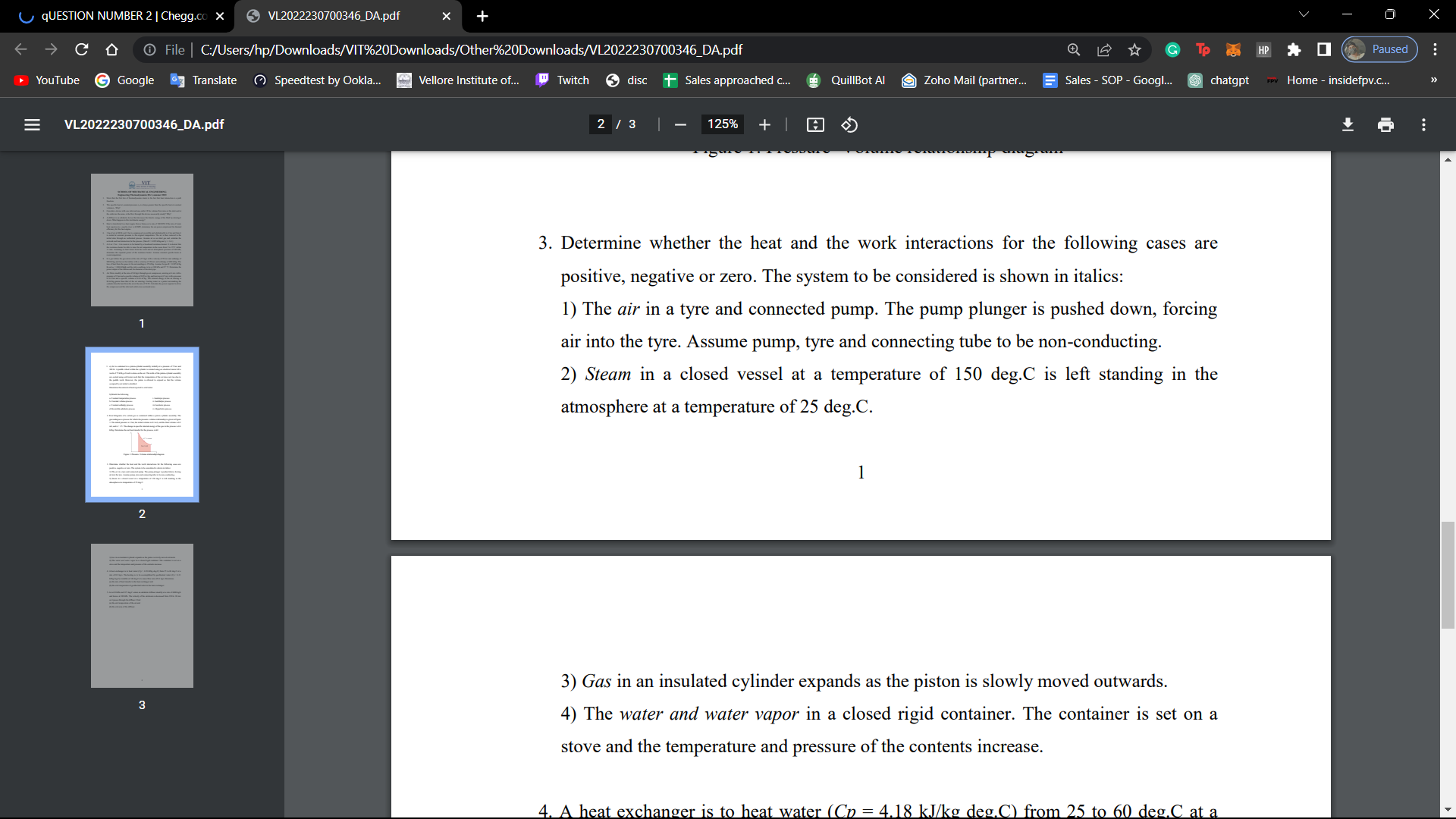Screen dimensions: 1456x819
Task: Open the browser Extensions puzzle icon
Action: [x=1294, y=49]
